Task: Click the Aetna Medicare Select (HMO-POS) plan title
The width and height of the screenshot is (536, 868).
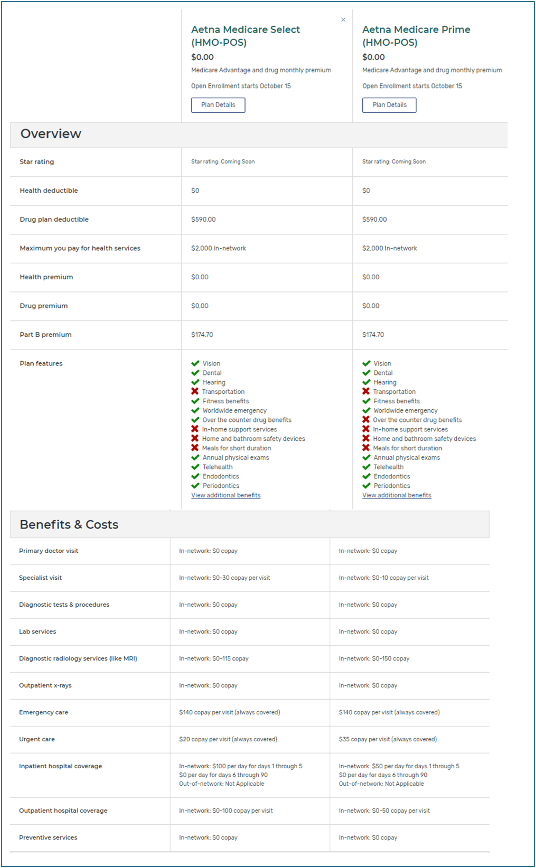Action: coord(246,36)
